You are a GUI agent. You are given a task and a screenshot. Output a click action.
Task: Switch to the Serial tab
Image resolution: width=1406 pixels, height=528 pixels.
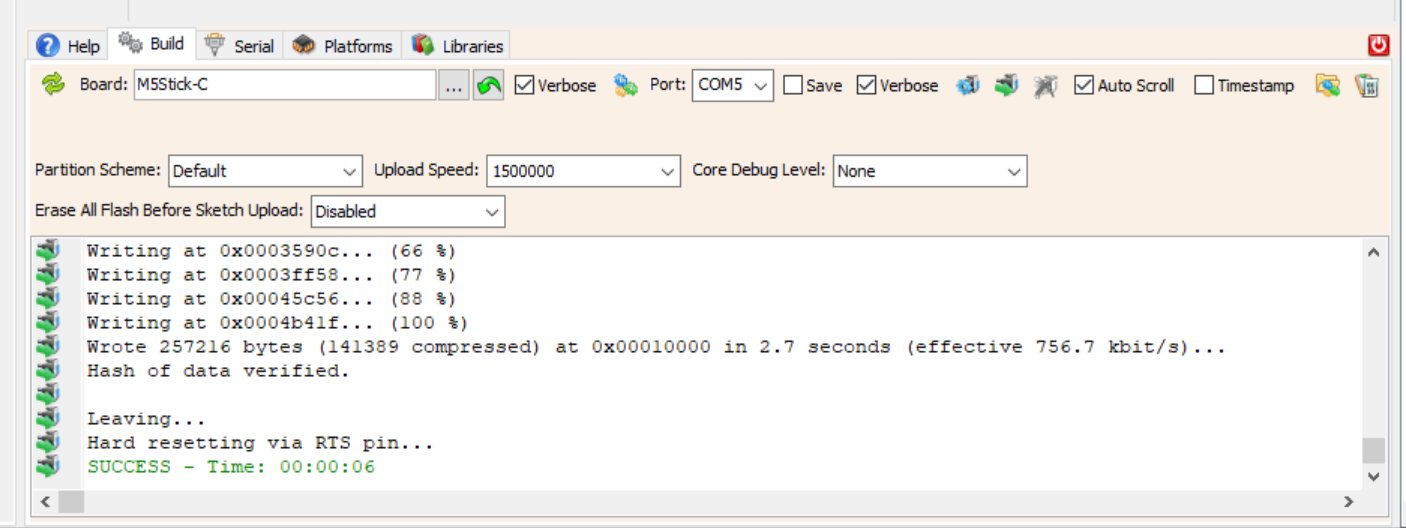pos(240,46)
